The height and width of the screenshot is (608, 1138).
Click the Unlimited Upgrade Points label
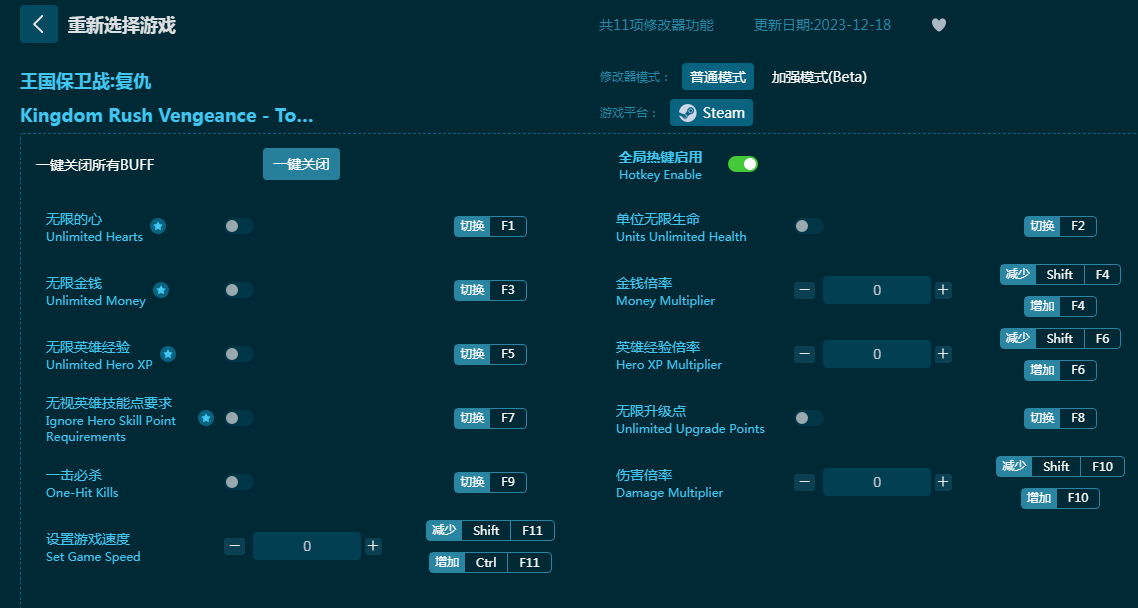click(690, 429)
